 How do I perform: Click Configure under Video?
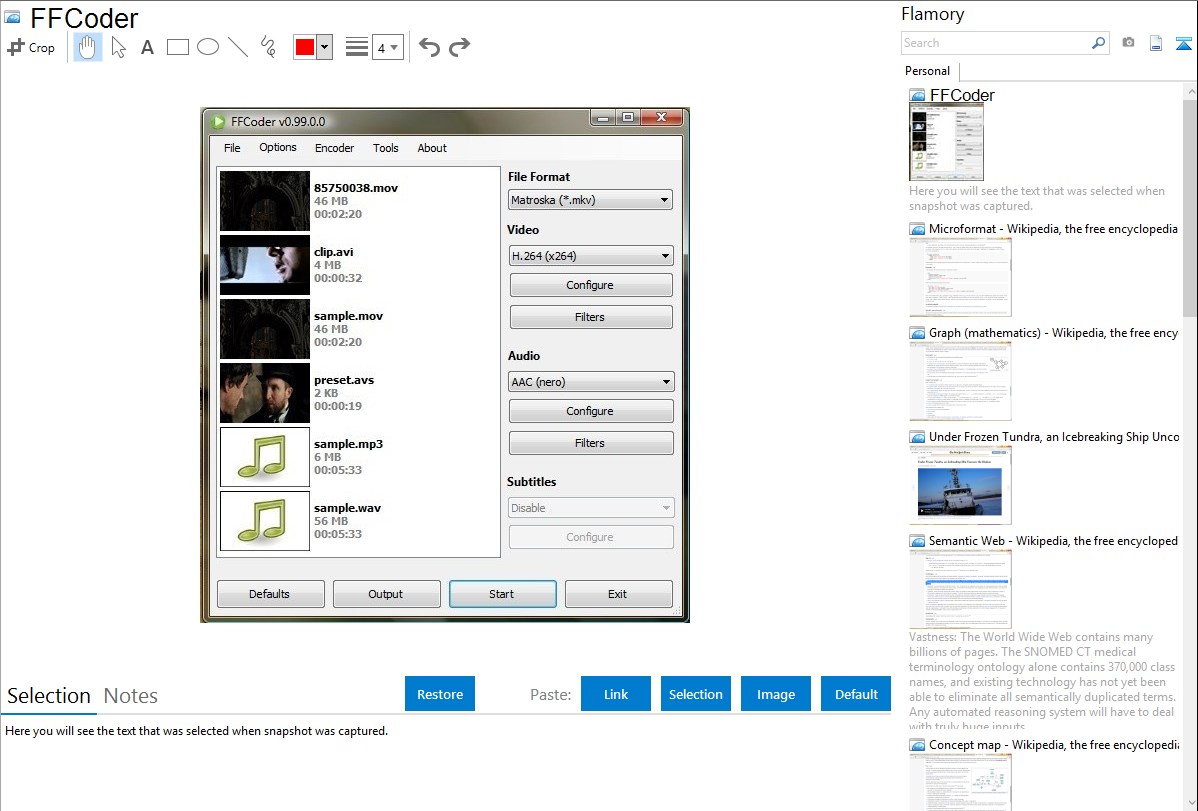pyautogui.click(x=591, y=285)
